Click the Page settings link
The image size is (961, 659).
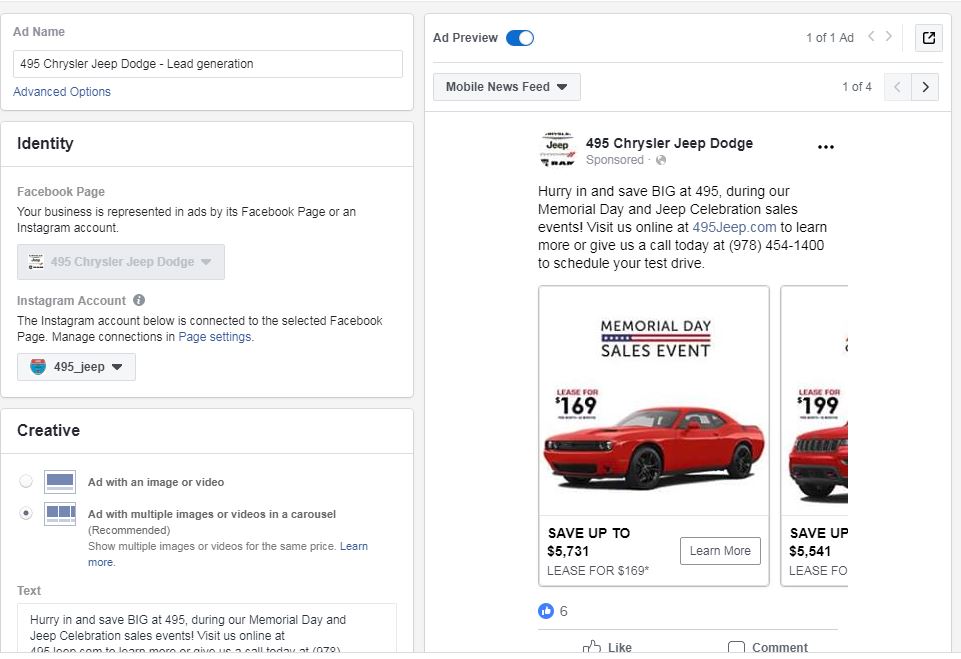[215, 337]
